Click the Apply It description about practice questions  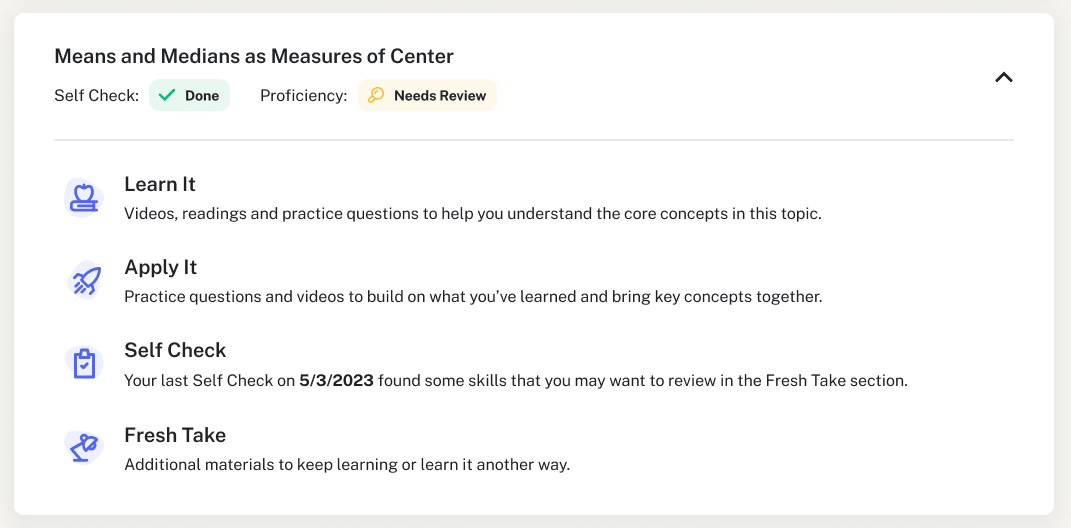coord(472,297)
